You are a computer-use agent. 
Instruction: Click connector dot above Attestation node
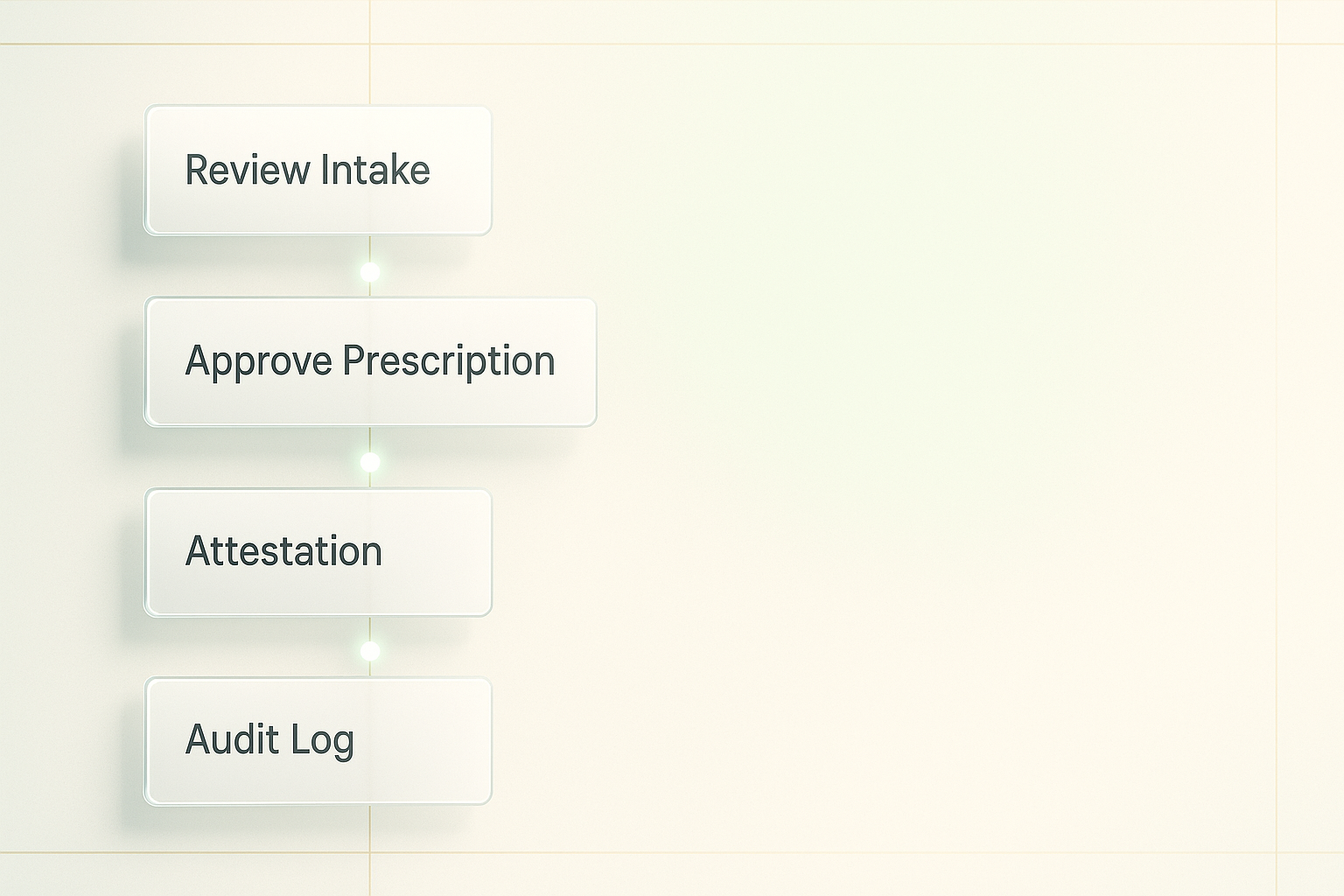pos(370,462)
